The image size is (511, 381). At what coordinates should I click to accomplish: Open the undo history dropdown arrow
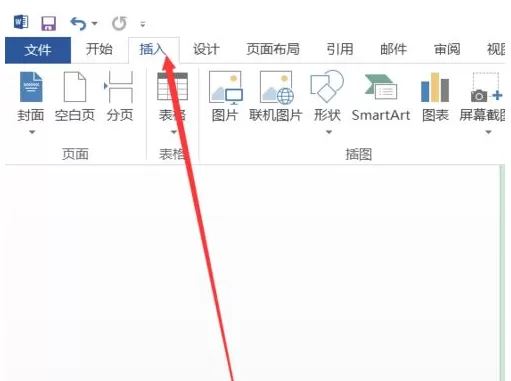pyautogui.click(x=95, y=23)
